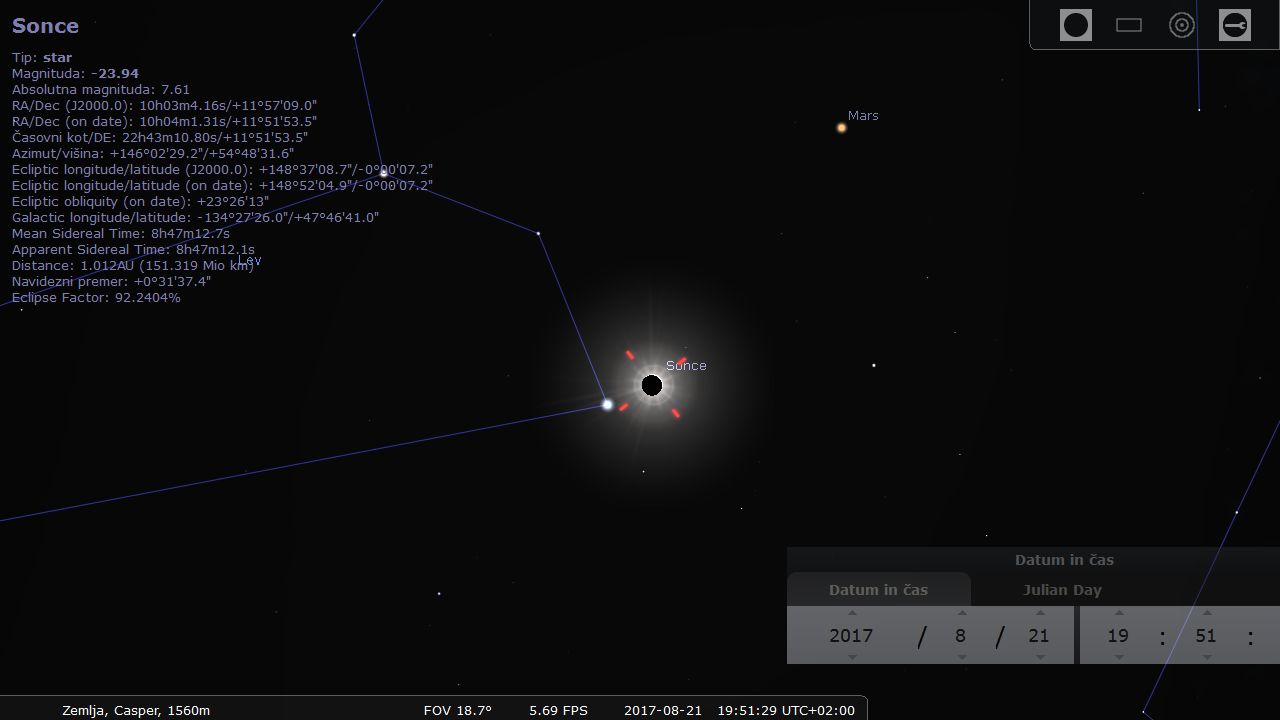Viewport: 1280px width, 720px height.
Task: Increase the hour with up arrow
Action: tap(1119, 613)
